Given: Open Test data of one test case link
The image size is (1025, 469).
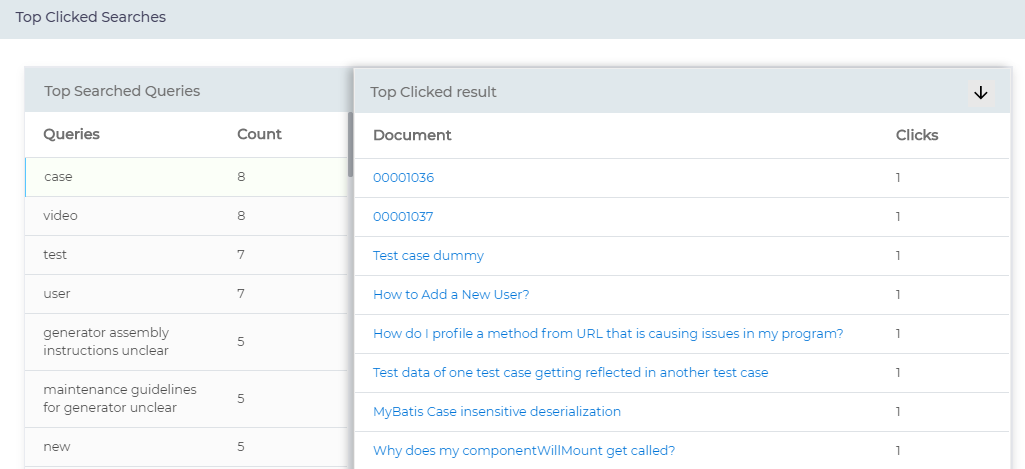Looking at the screenshot, I should pos(570,373).
